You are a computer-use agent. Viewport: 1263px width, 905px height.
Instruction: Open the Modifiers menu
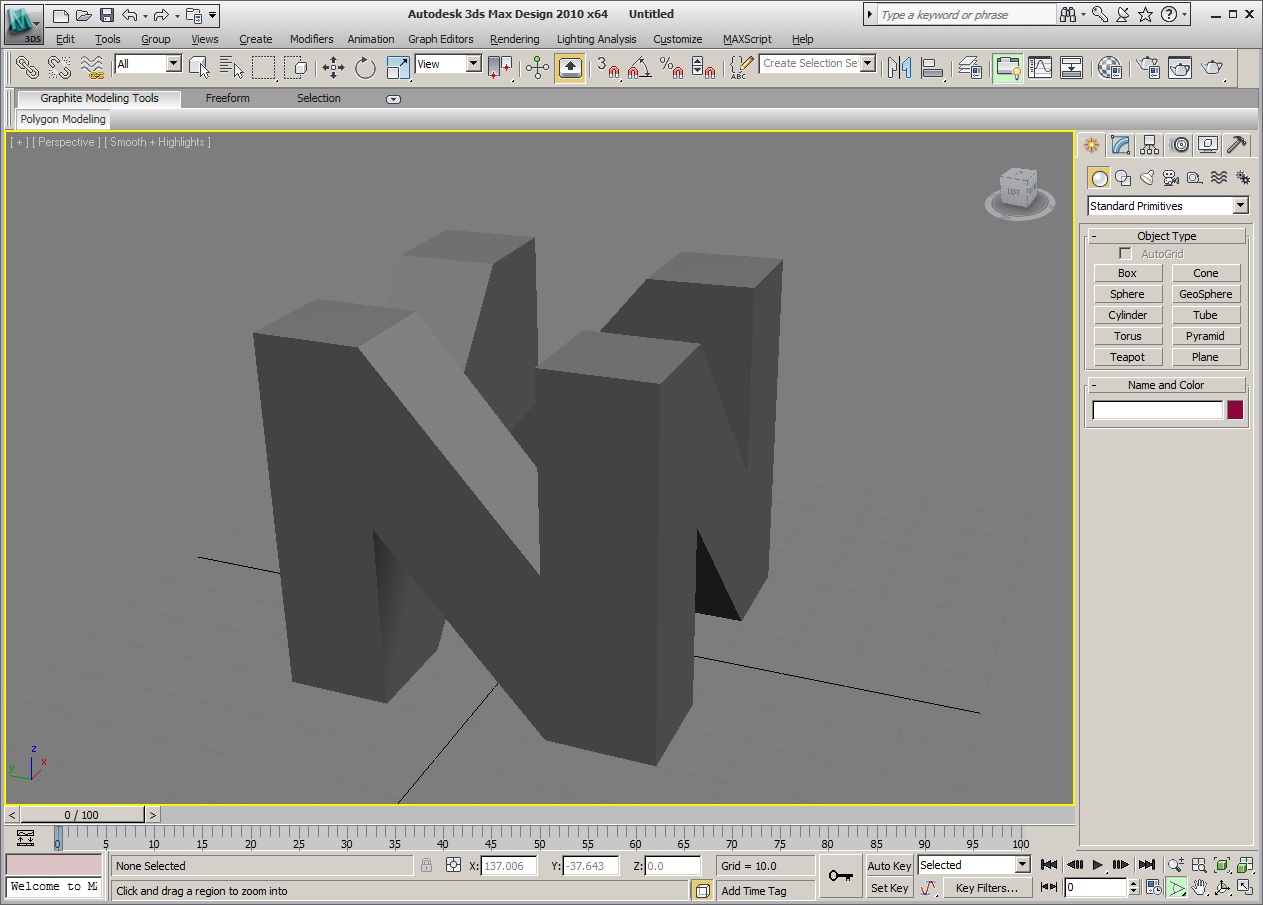pos(311,39)
